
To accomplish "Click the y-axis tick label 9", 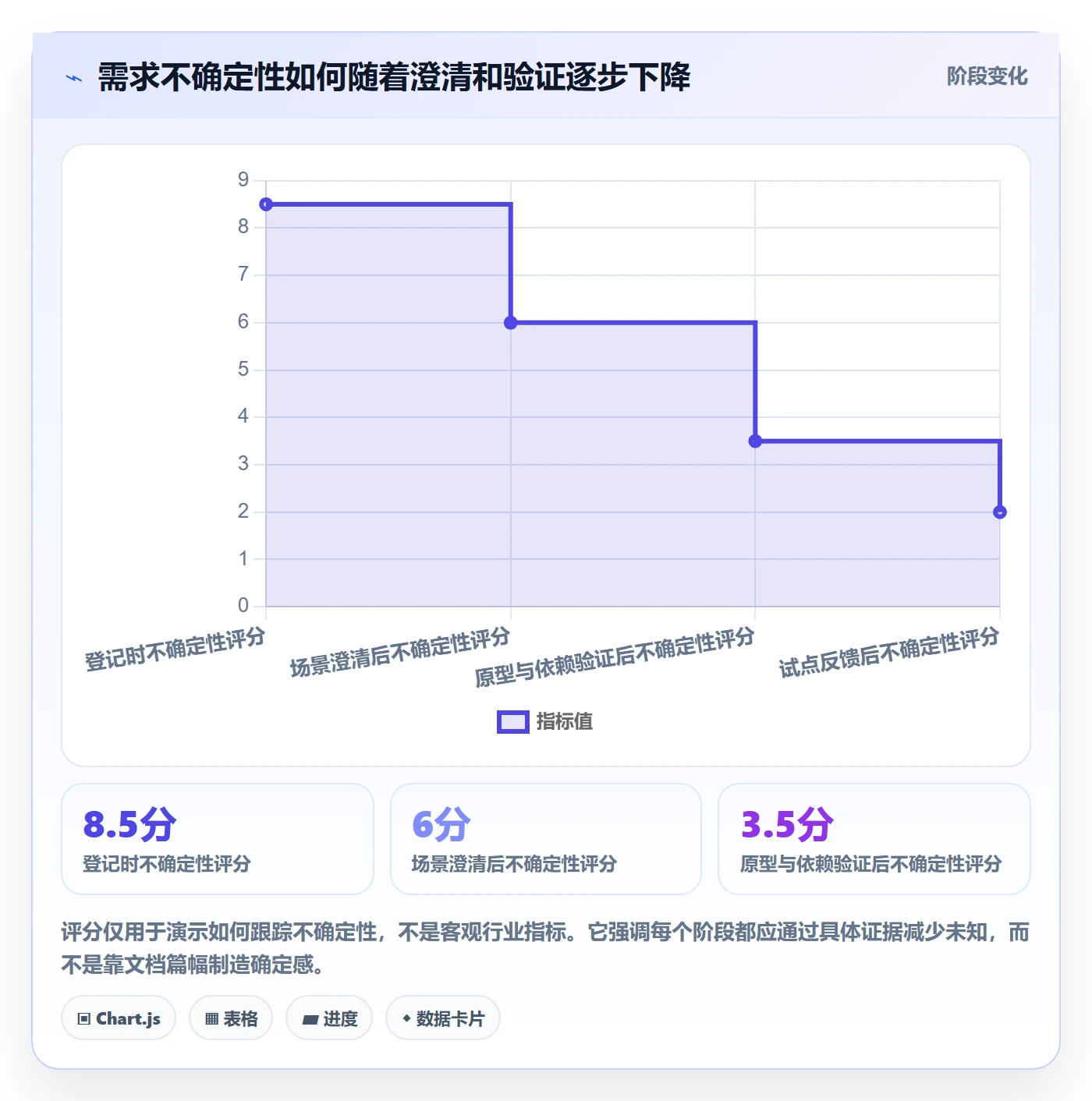I will (243, 180).
